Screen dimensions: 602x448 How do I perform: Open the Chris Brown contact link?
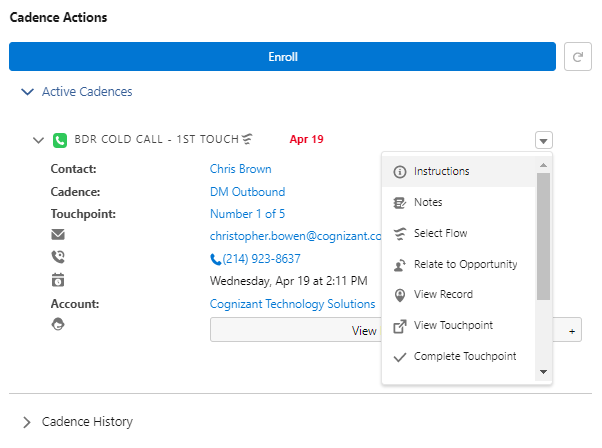click(240, 169)
